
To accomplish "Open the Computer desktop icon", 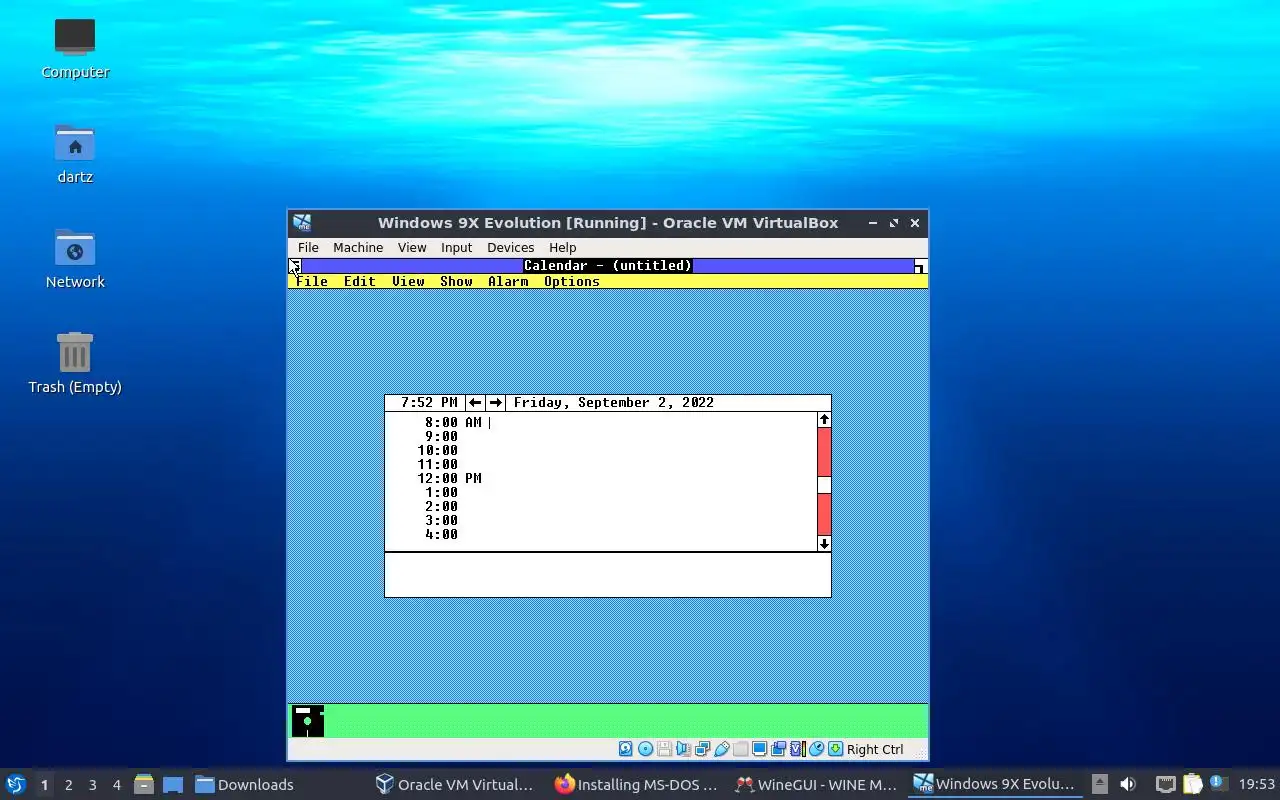I will point(75,49).
